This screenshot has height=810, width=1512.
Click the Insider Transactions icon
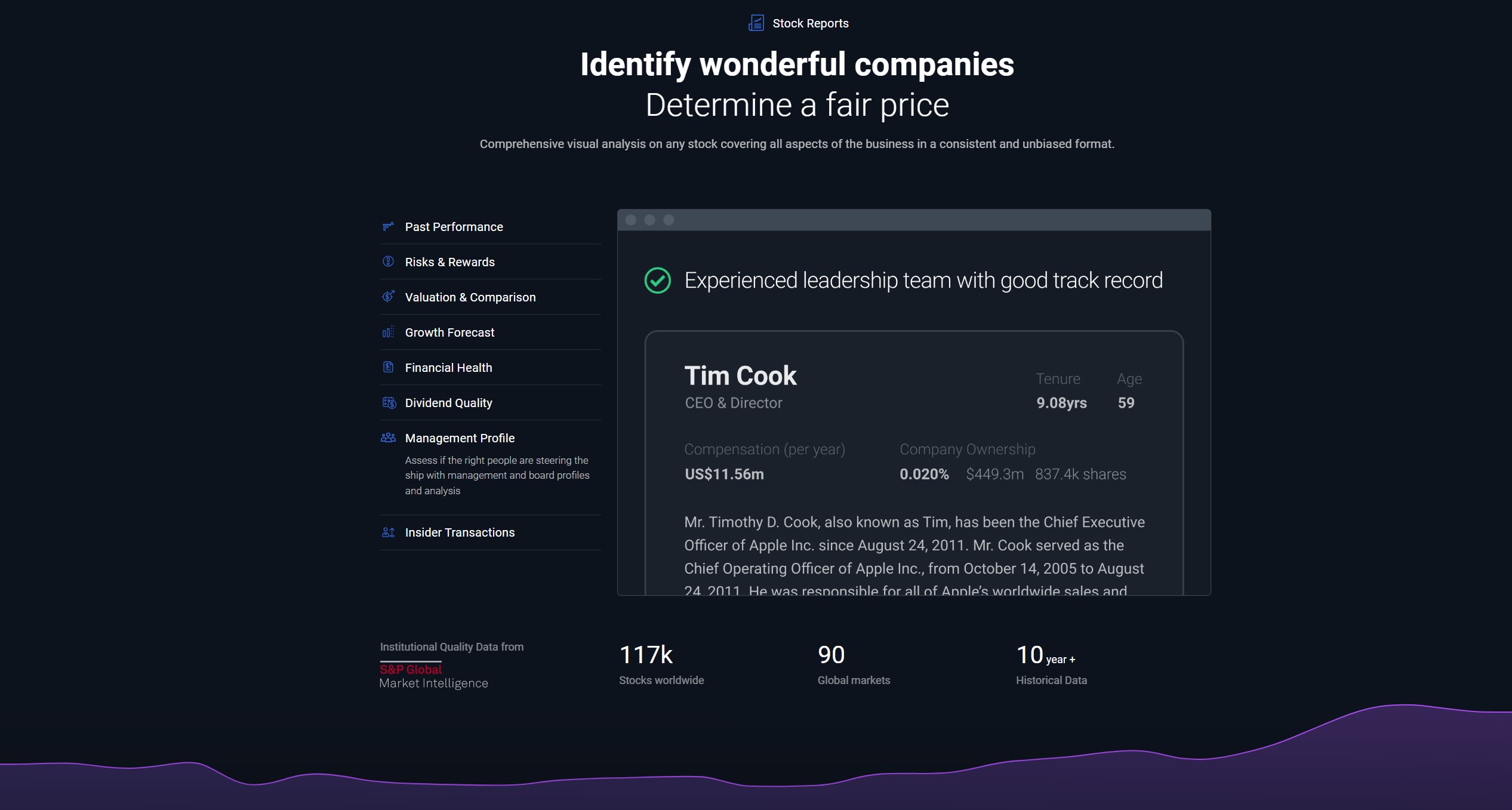pyautogui.click(x=388, y=532)
